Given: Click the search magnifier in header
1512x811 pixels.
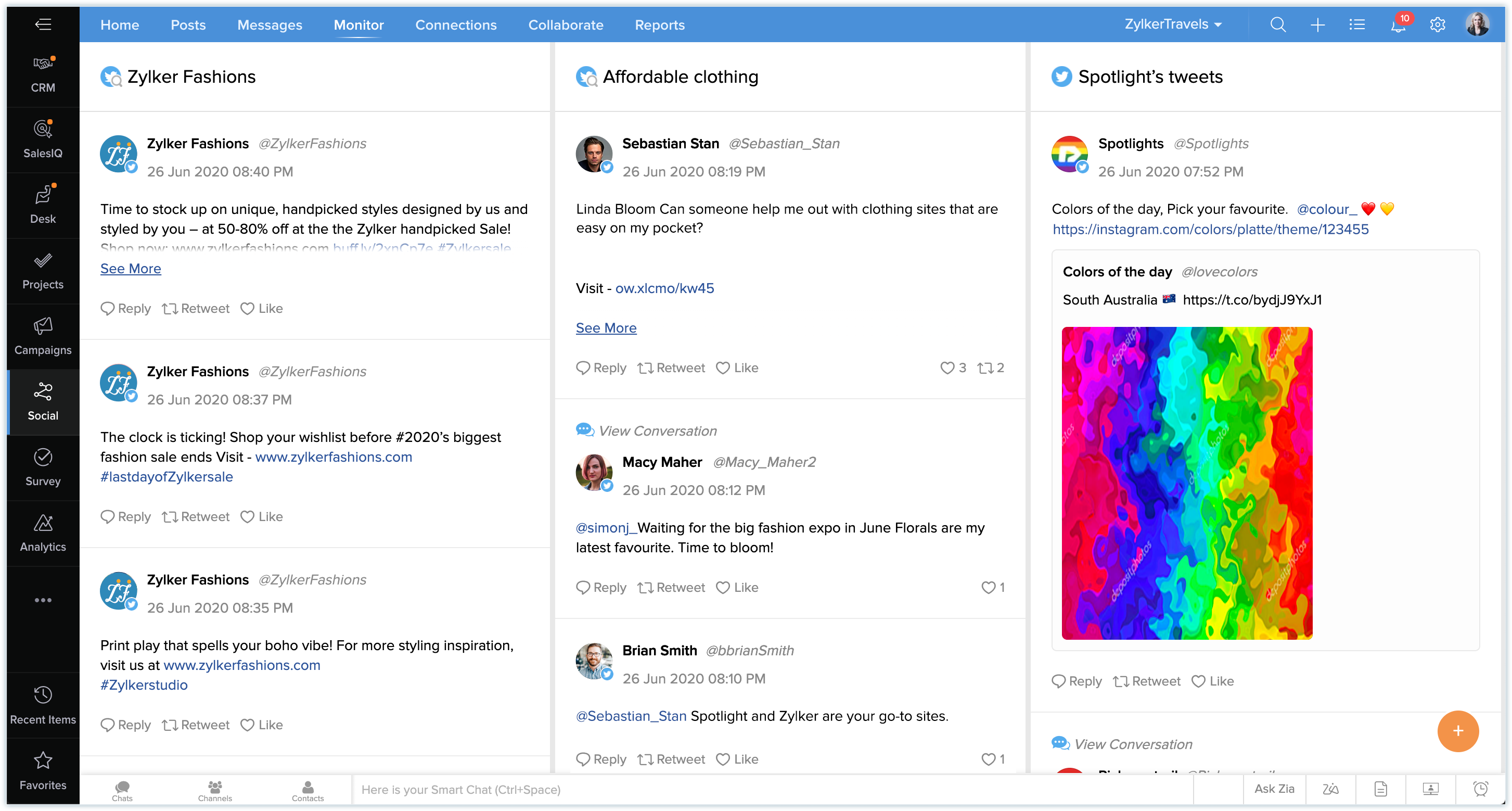Looking at the screenshot, I should (1278, 24).
